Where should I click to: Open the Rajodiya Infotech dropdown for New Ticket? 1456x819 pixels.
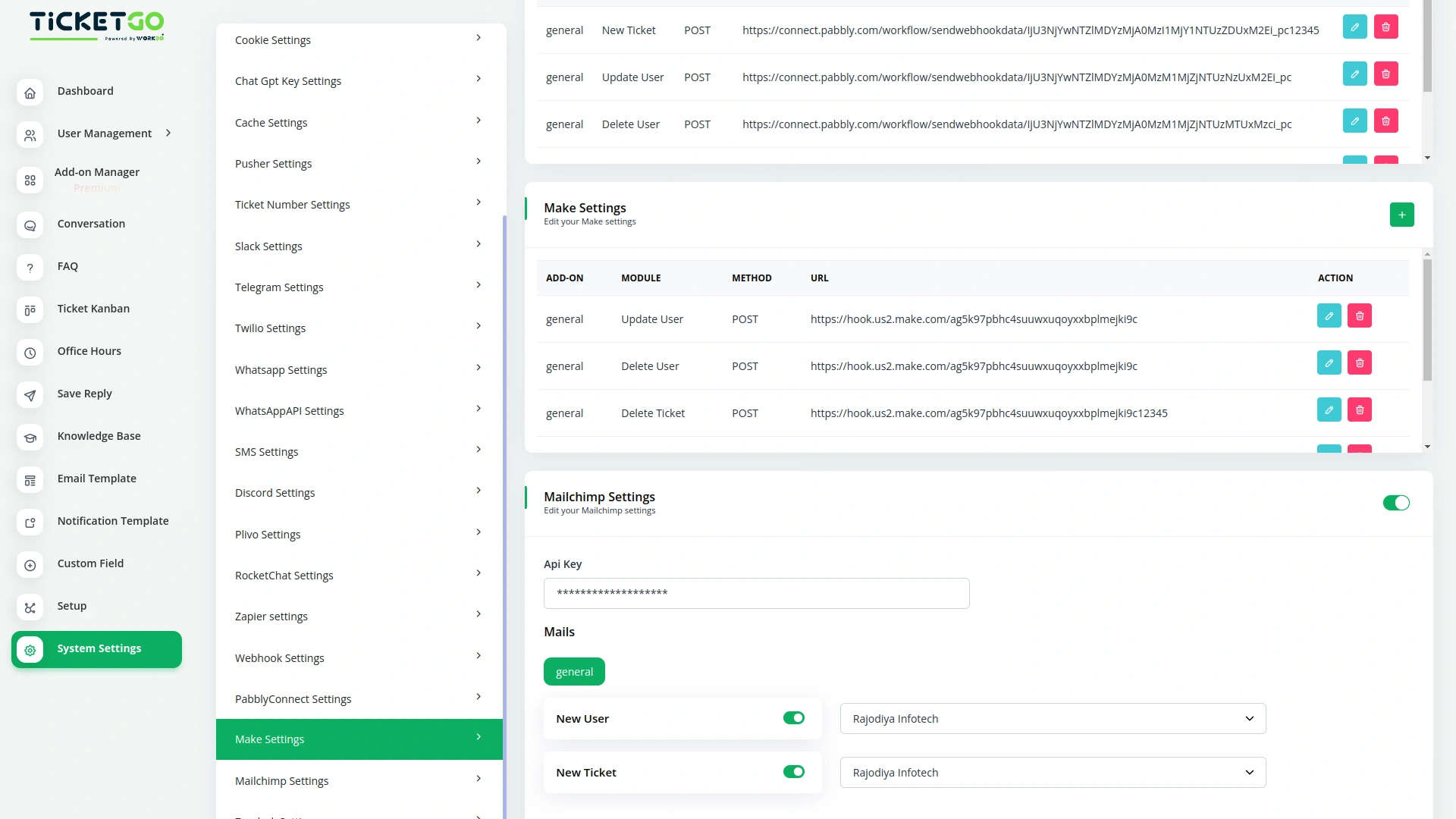click(1052, 772)
